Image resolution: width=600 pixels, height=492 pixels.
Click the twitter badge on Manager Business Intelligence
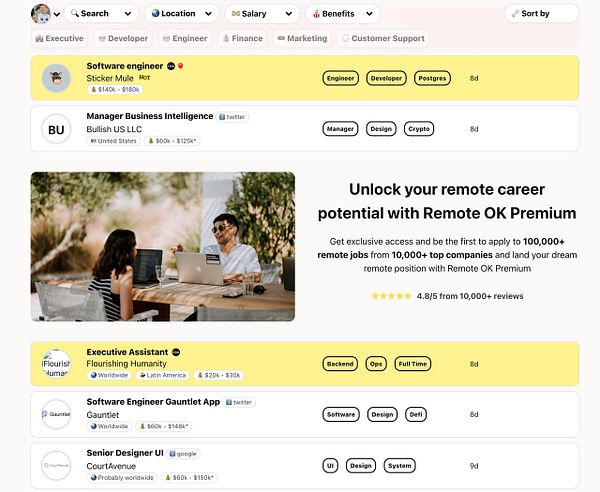pos(232,117)
